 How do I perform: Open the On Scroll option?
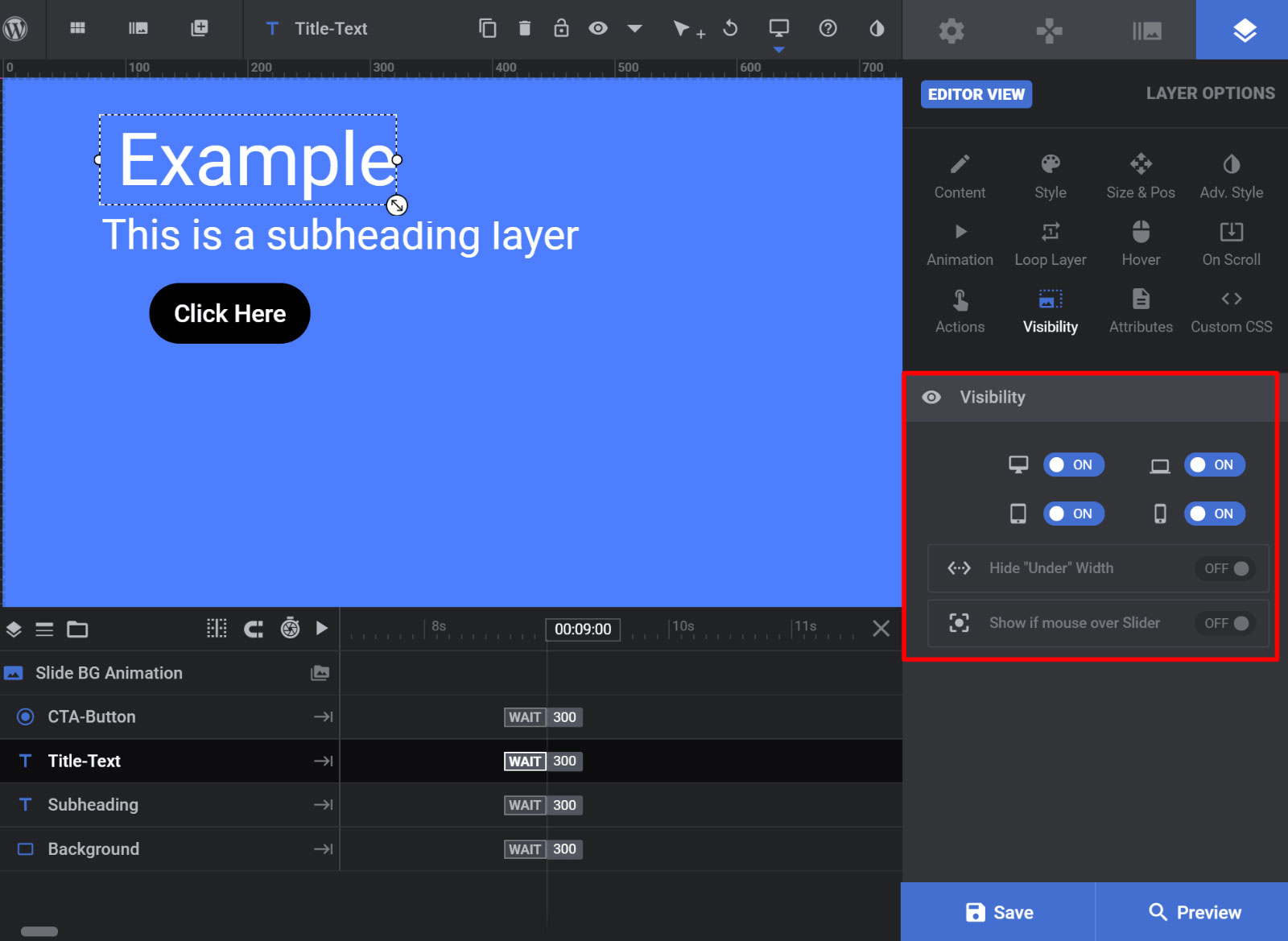pyautogui.click(x=1232, y=244)
